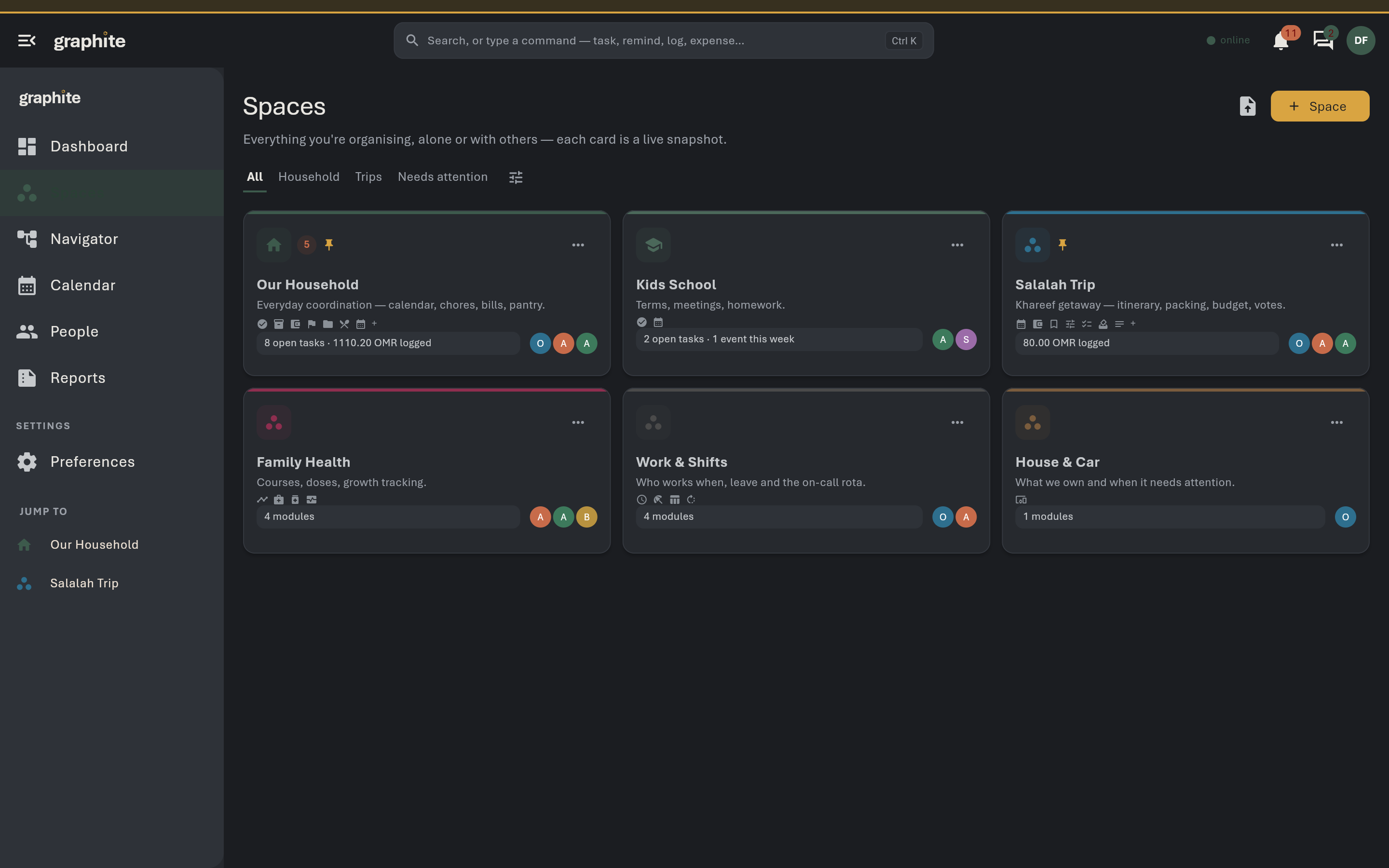Unpin the Our Household space
1389x868 pixels.
pos(329,244)
